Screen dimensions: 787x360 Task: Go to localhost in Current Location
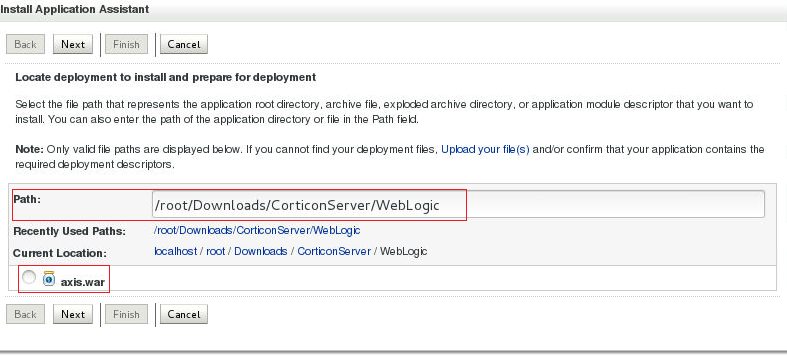pos(176,251)
